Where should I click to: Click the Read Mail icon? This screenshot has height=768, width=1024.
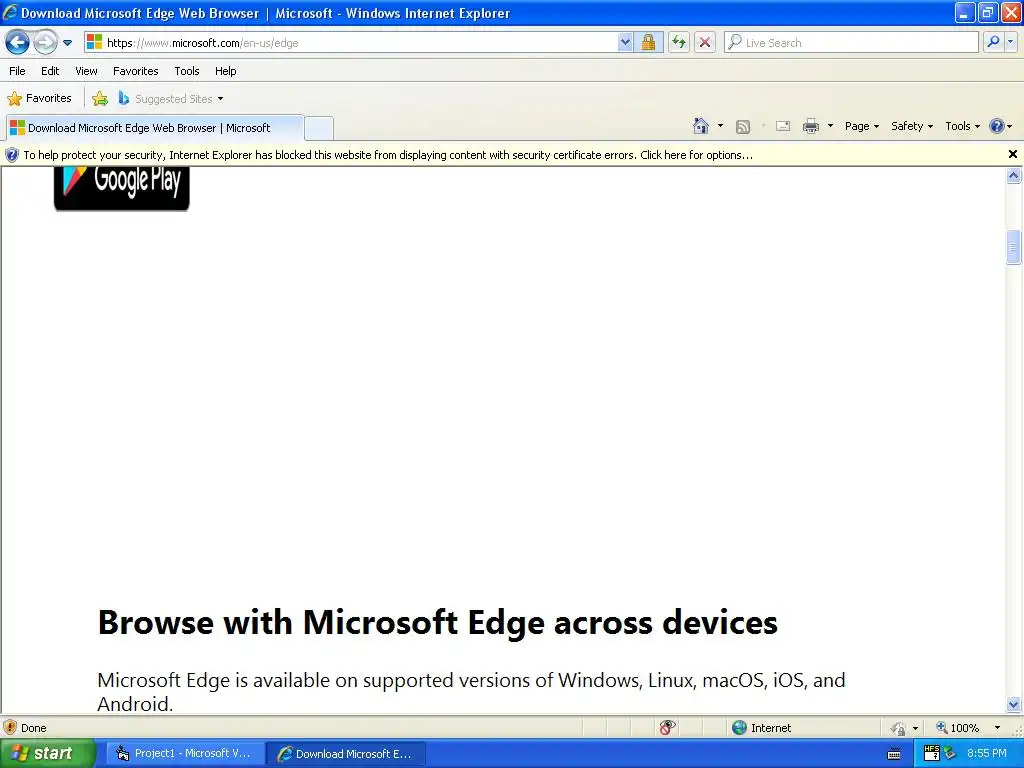(x=783, y=126)
